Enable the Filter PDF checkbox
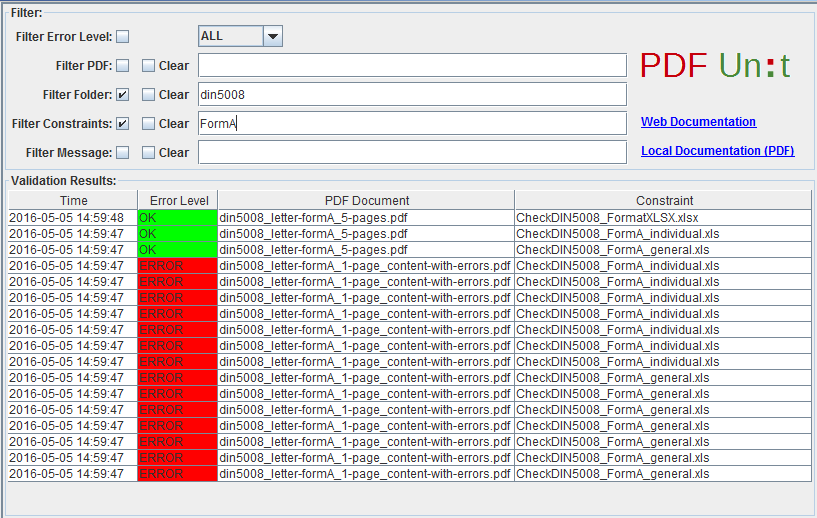817x518 pixels. click(x=122, y=66)
